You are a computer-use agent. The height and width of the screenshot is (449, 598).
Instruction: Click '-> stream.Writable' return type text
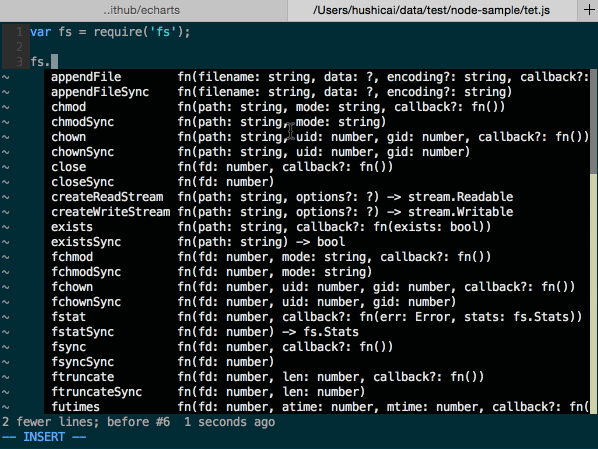point(450,212)
